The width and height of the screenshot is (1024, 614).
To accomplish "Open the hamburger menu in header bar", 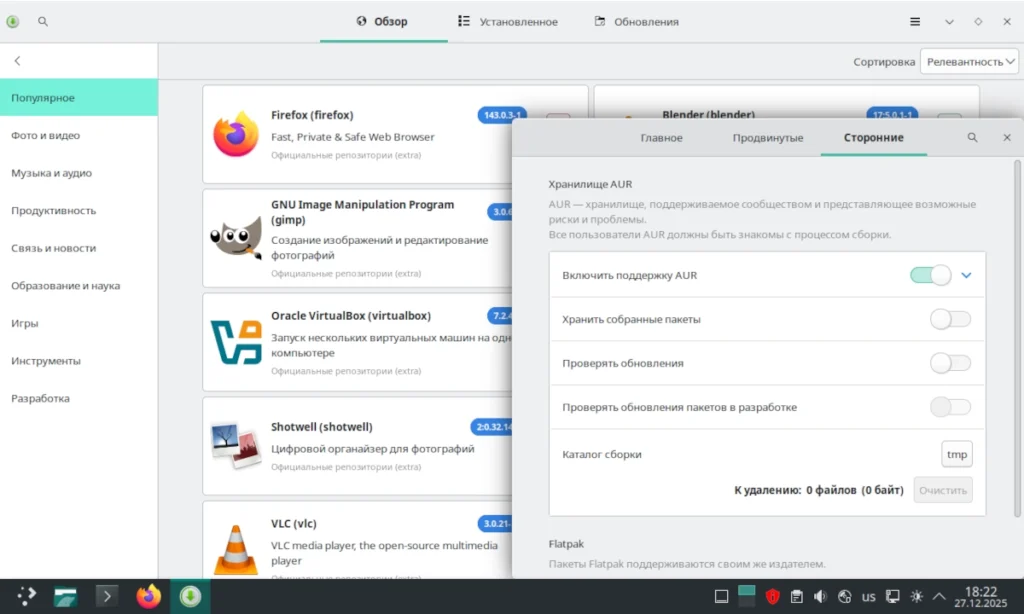I will pyautogui.click(x=915, y=22).
